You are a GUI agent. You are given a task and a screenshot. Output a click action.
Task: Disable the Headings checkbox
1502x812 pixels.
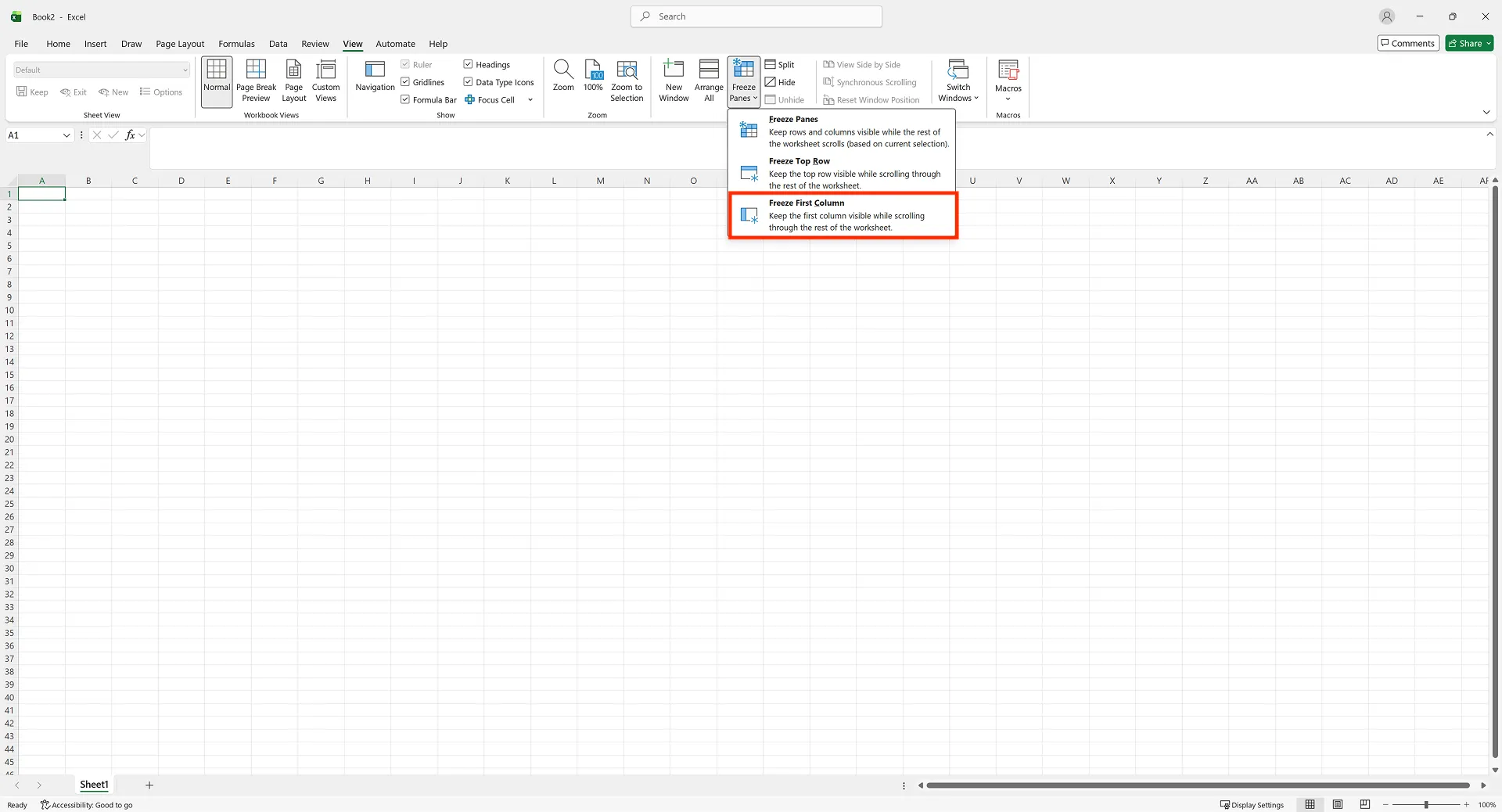coord(468,64)
